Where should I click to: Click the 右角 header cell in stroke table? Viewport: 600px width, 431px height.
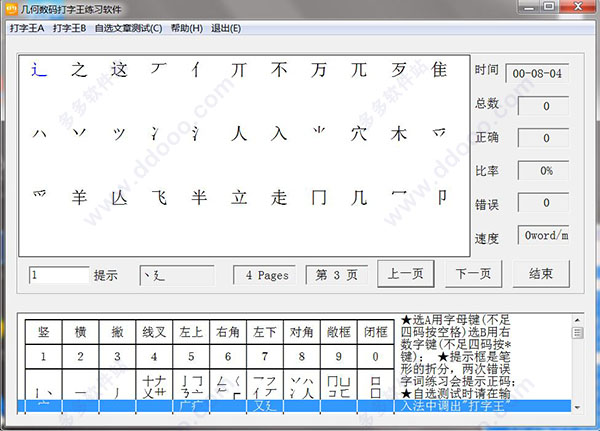[228, 332]
